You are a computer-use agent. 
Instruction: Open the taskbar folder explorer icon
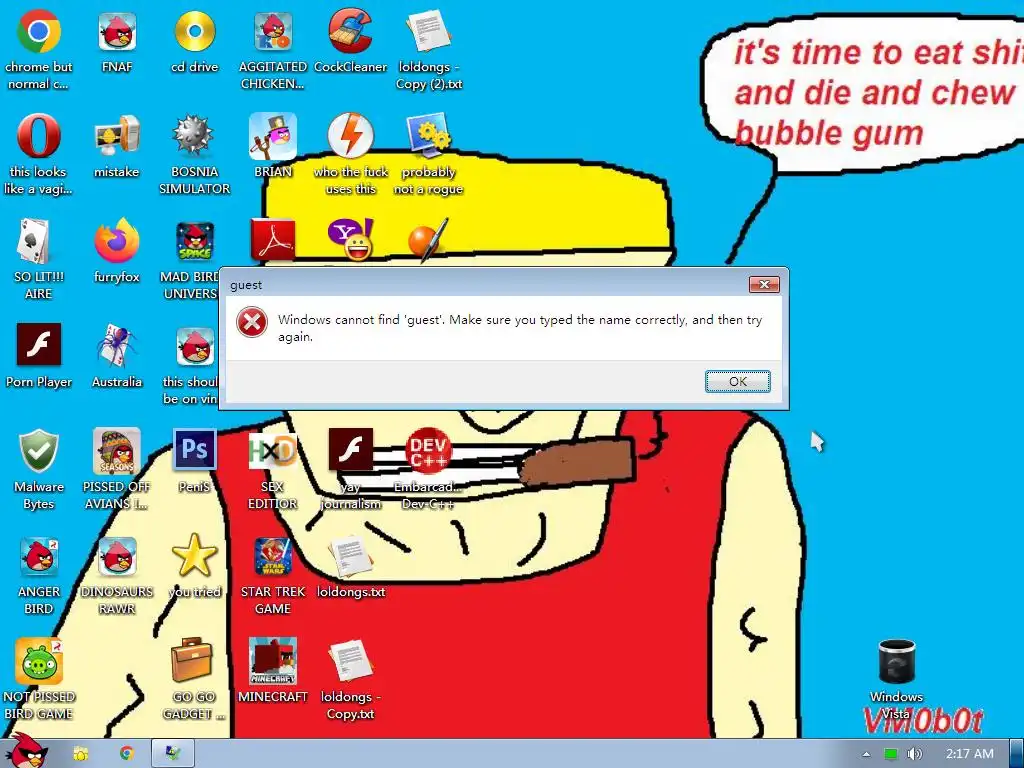coord(81,754)
